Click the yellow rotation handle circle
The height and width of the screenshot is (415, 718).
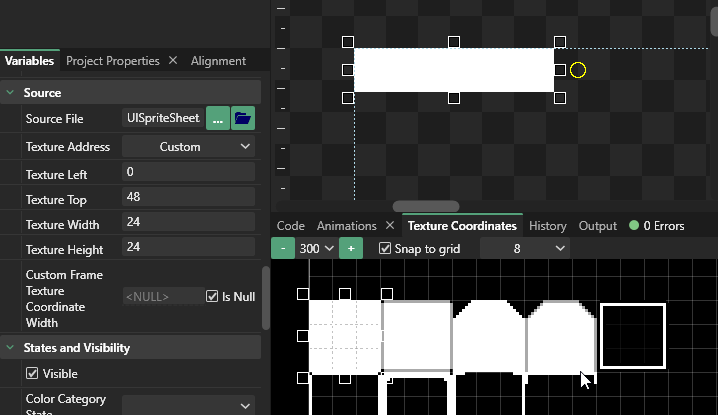pyautogui.click(x=578, y=70)
